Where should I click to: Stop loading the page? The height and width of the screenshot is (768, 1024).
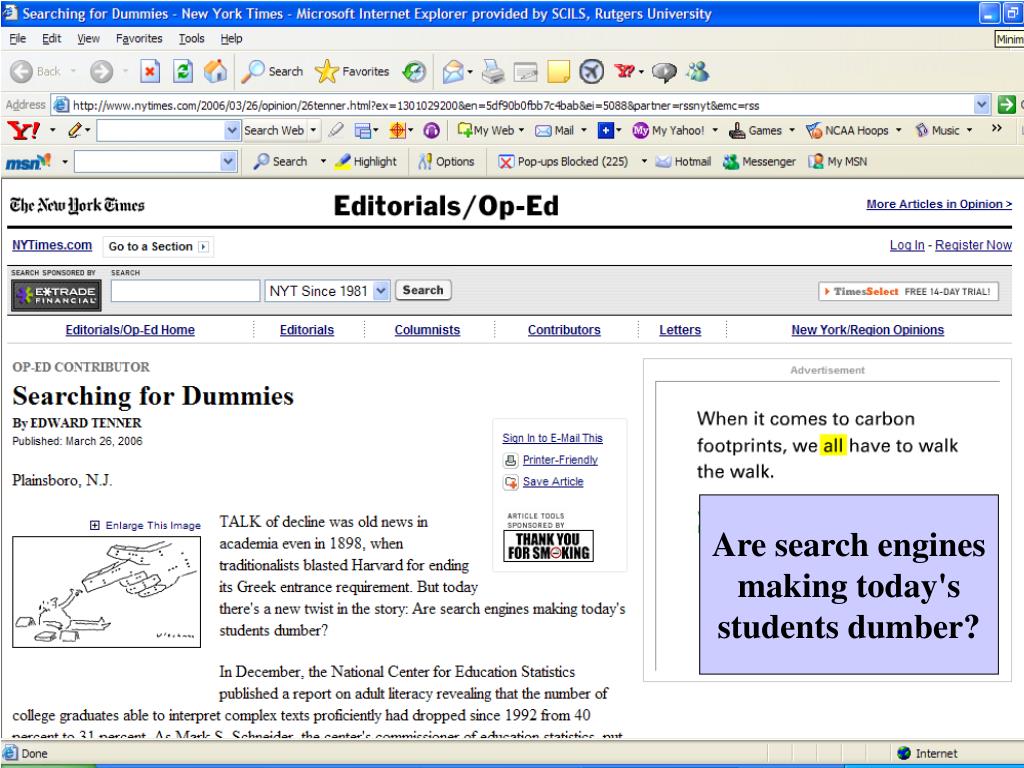point(150,71)
